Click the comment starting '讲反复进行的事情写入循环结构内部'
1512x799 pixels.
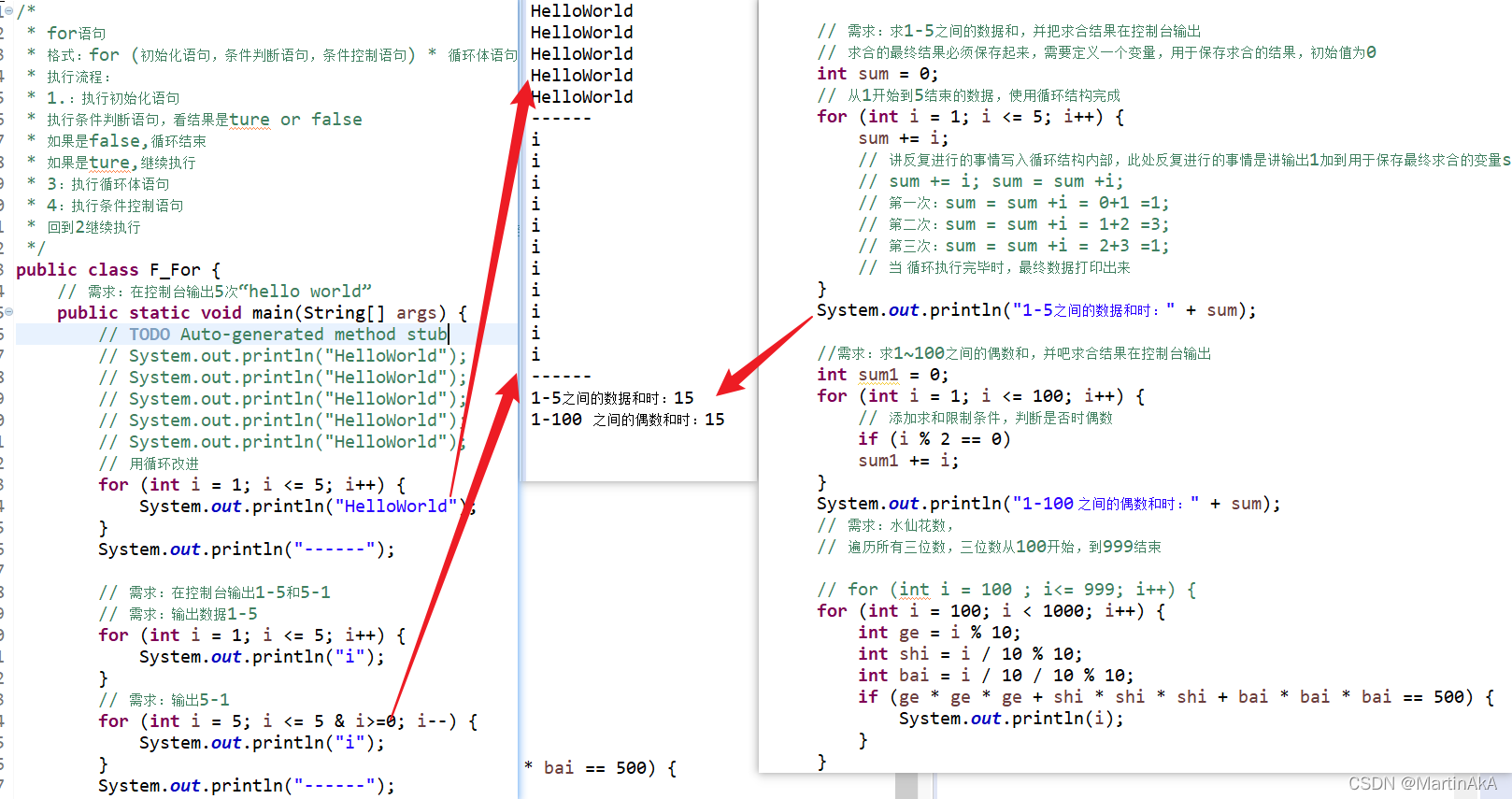point(1185,160)
